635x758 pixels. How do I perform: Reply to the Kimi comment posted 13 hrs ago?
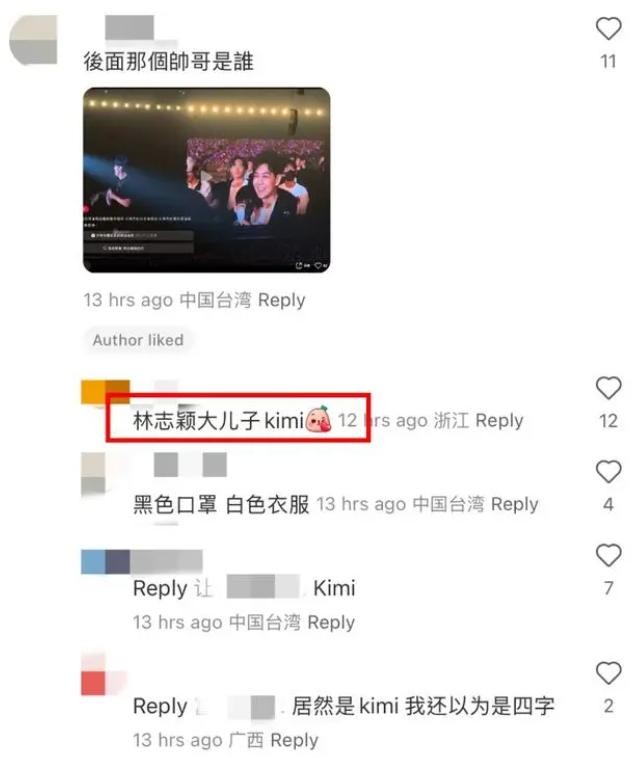[x=331, y=622]
